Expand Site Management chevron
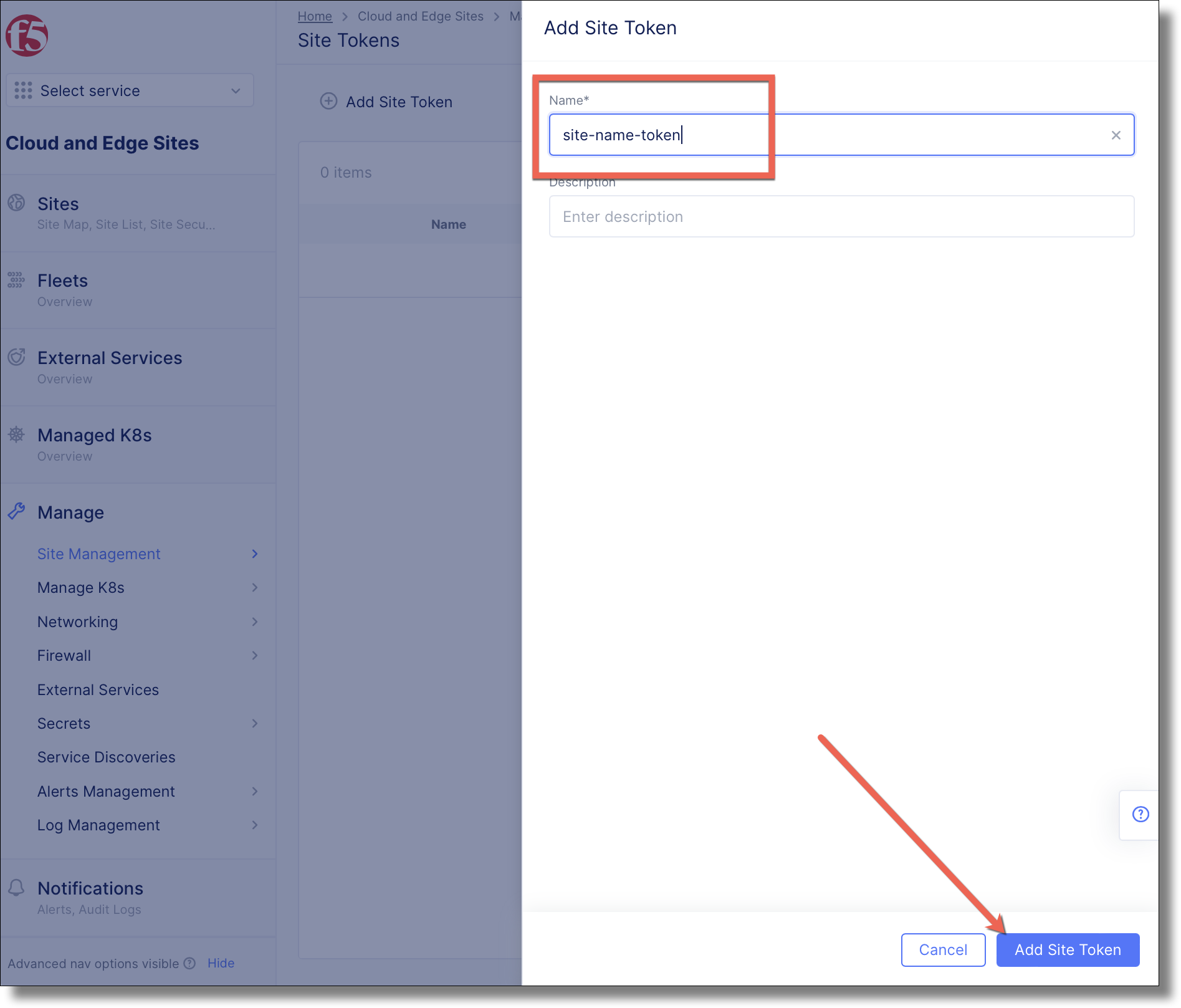The height and width of the screenshot is (1008, 1181). pyautogui.click(x=254, y=554)
